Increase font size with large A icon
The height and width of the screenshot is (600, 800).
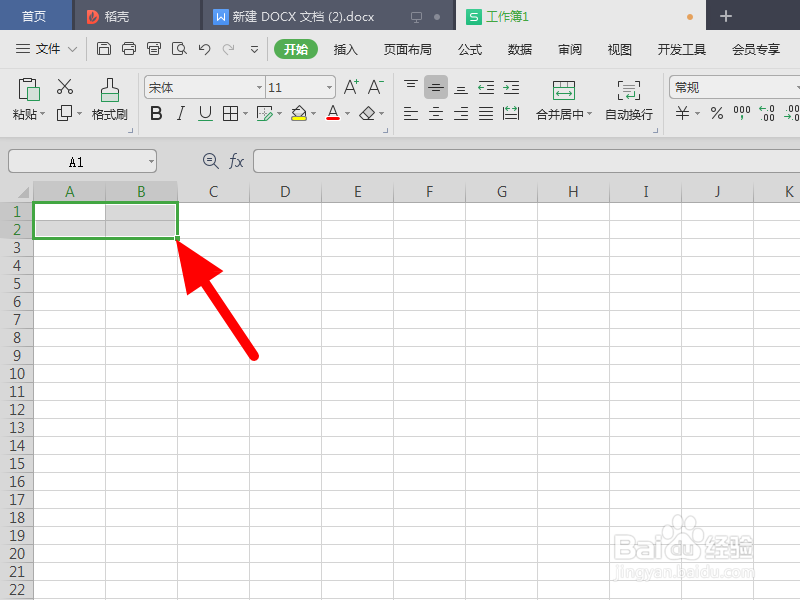point(351,87)
